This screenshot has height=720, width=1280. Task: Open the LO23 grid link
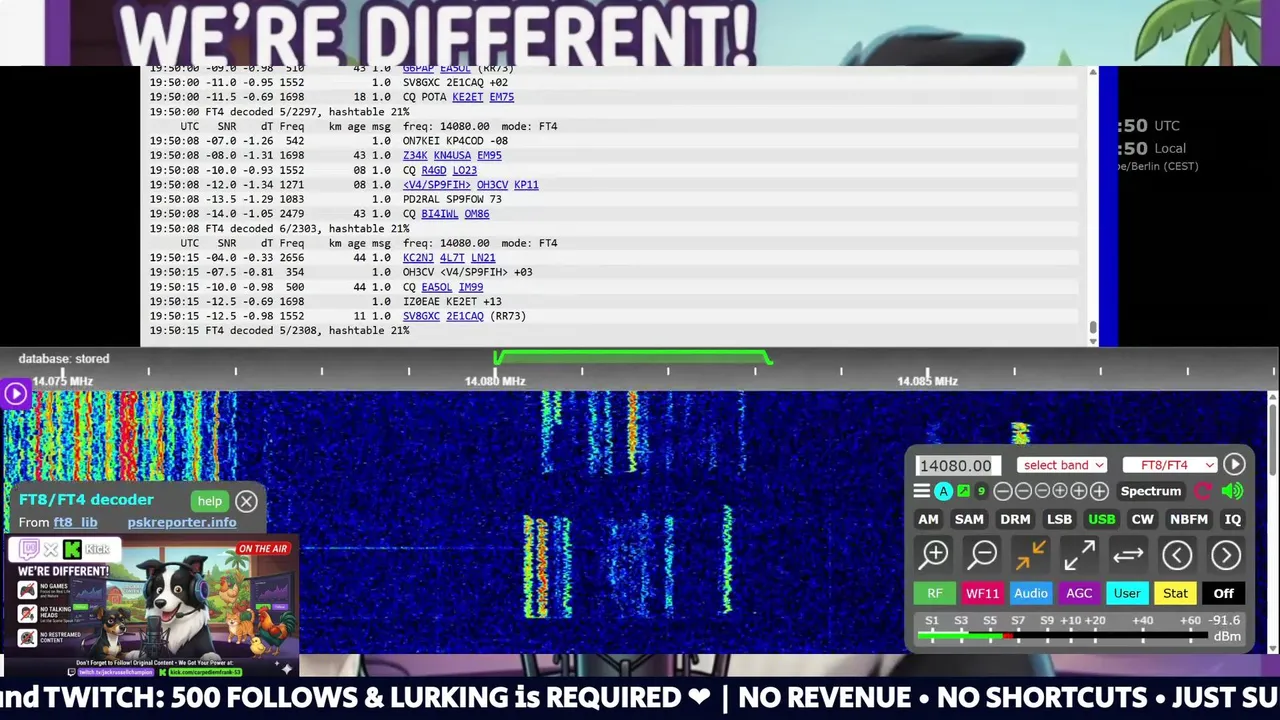[464, 170]
